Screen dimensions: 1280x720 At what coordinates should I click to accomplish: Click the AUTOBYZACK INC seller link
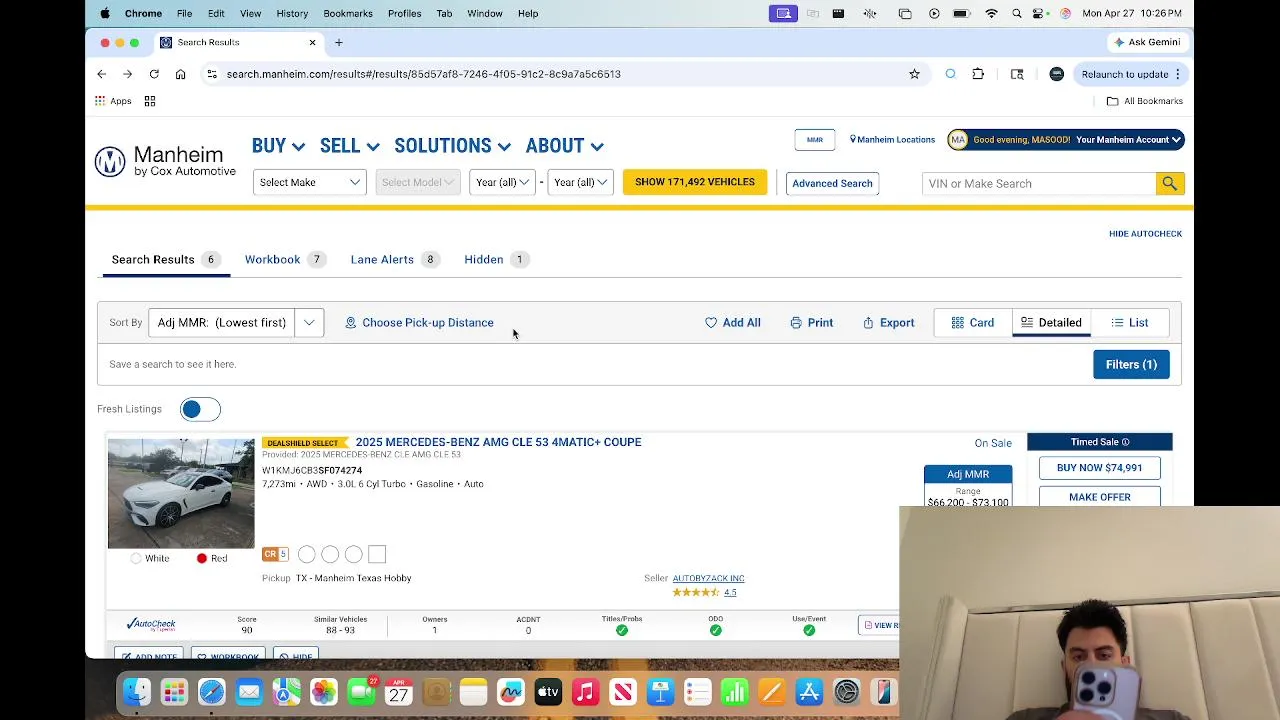708,578
